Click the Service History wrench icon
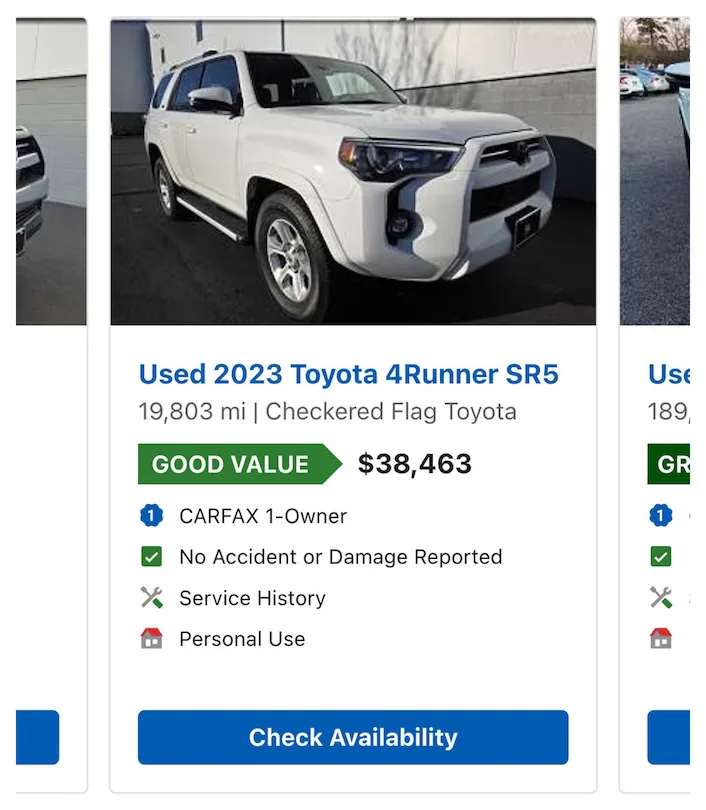Screen dimensions: 706x810 (151, 598)
